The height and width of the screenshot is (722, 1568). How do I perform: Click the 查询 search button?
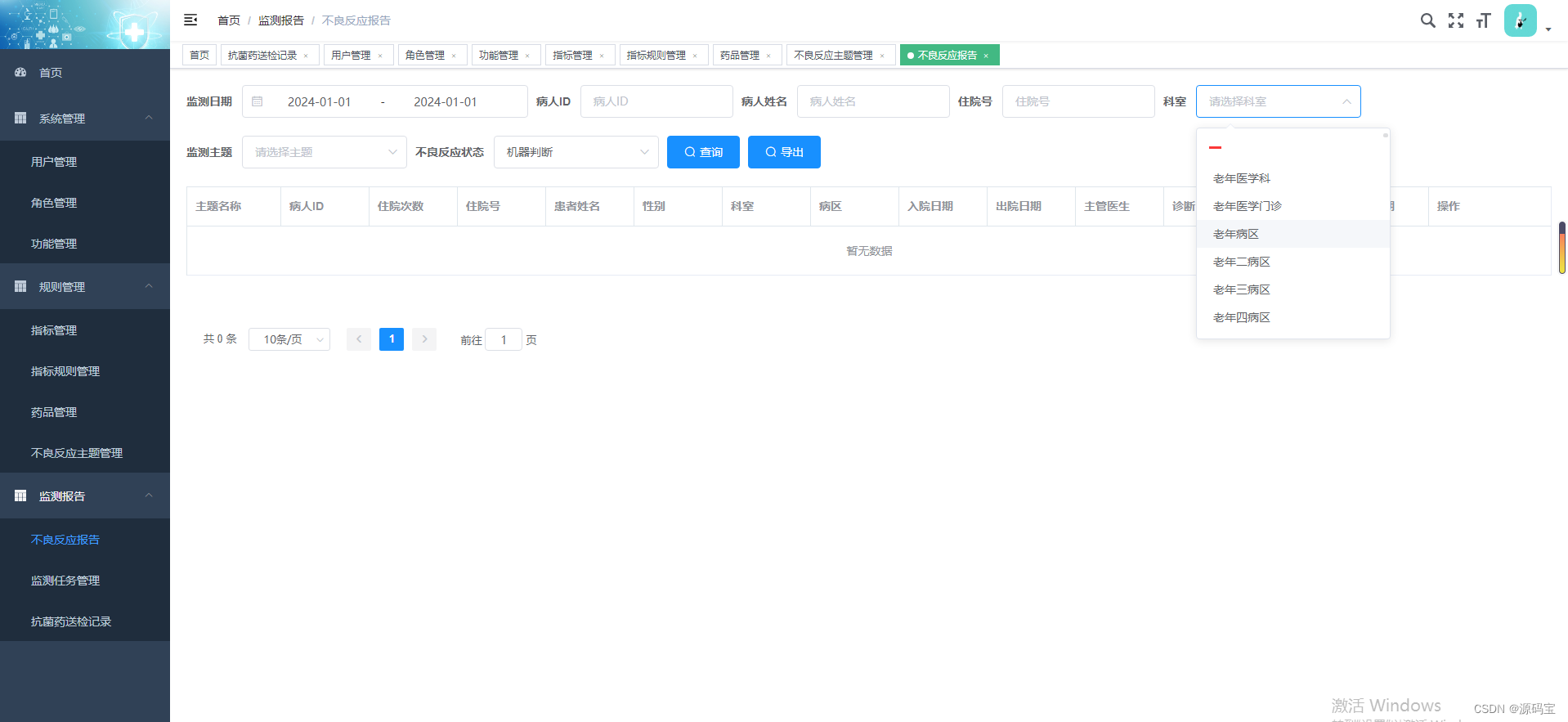tap(703, 152)
